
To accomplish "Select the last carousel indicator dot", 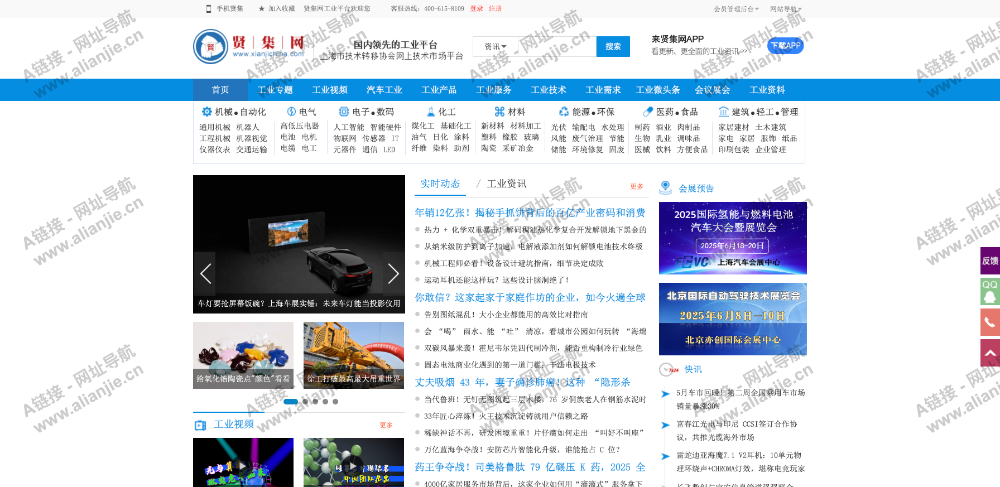I will tap(335, 402).
